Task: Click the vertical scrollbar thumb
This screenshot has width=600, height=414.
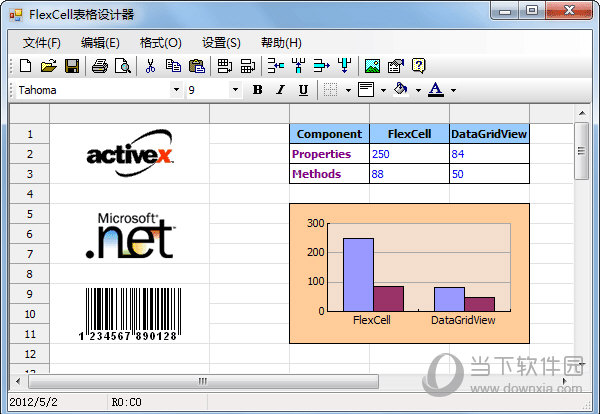Action: coord(582,151)
